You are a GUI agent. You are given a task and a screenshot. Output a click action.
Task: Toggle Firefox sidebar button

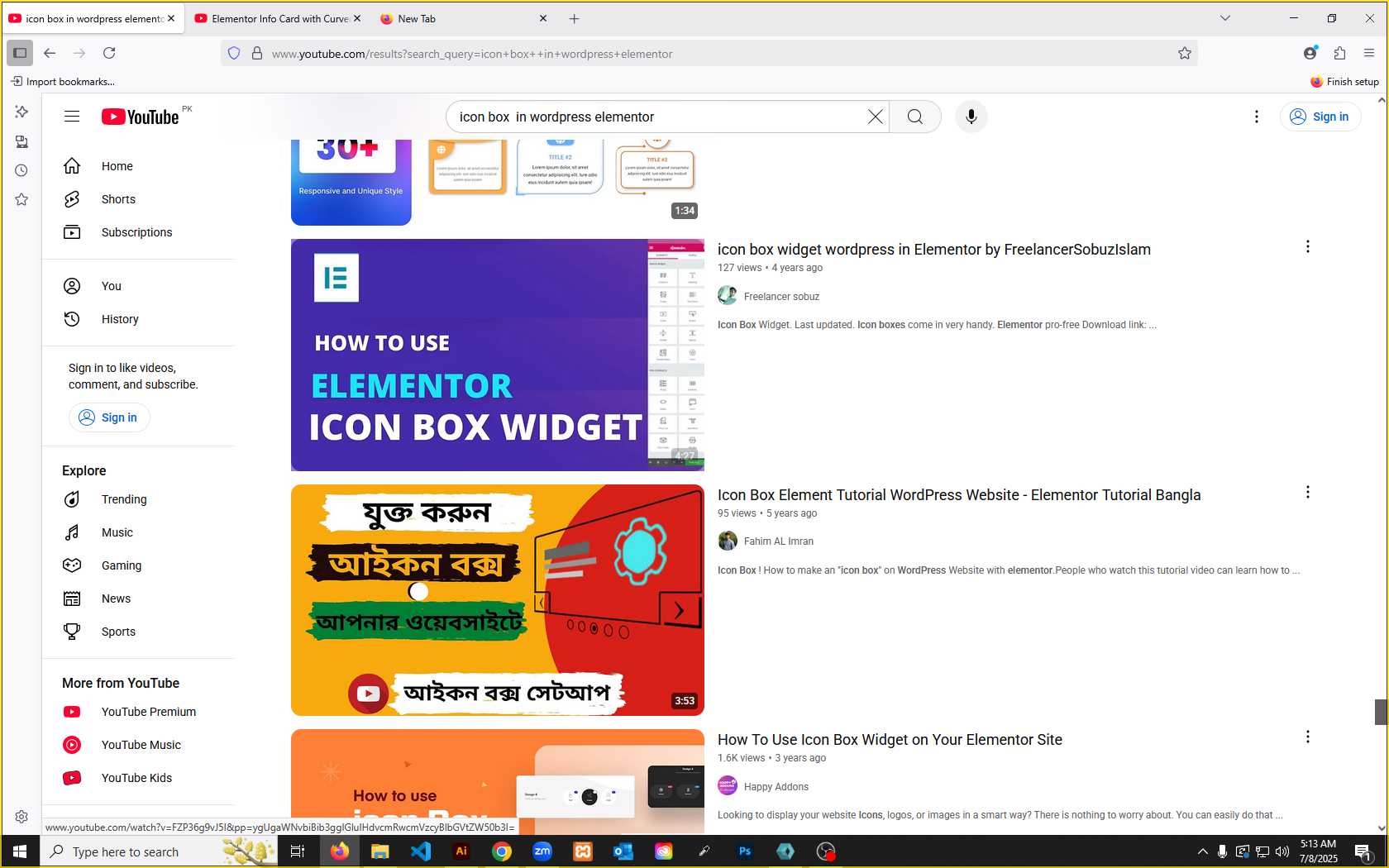click(20, 53)
